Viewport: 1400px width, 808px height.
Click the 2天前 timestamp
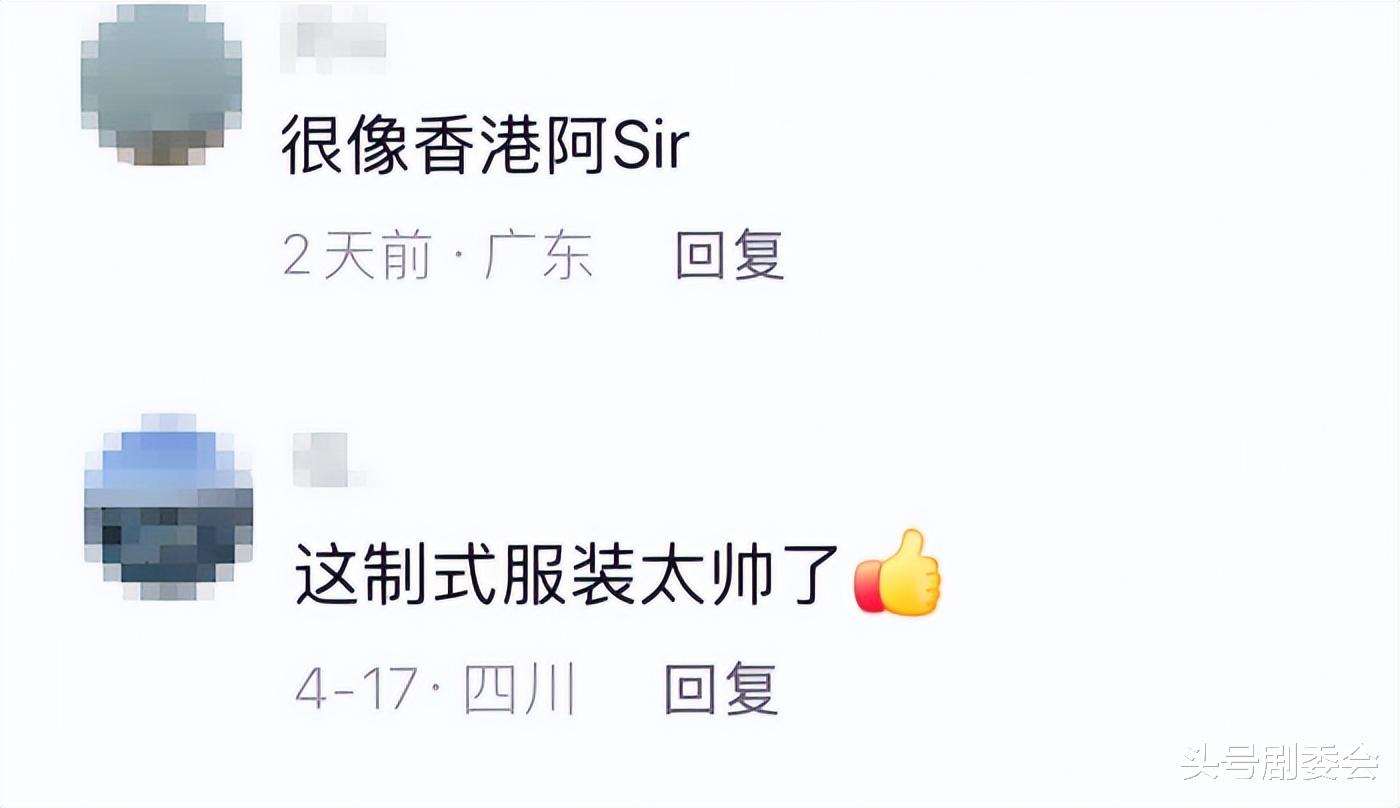(358, 256)
